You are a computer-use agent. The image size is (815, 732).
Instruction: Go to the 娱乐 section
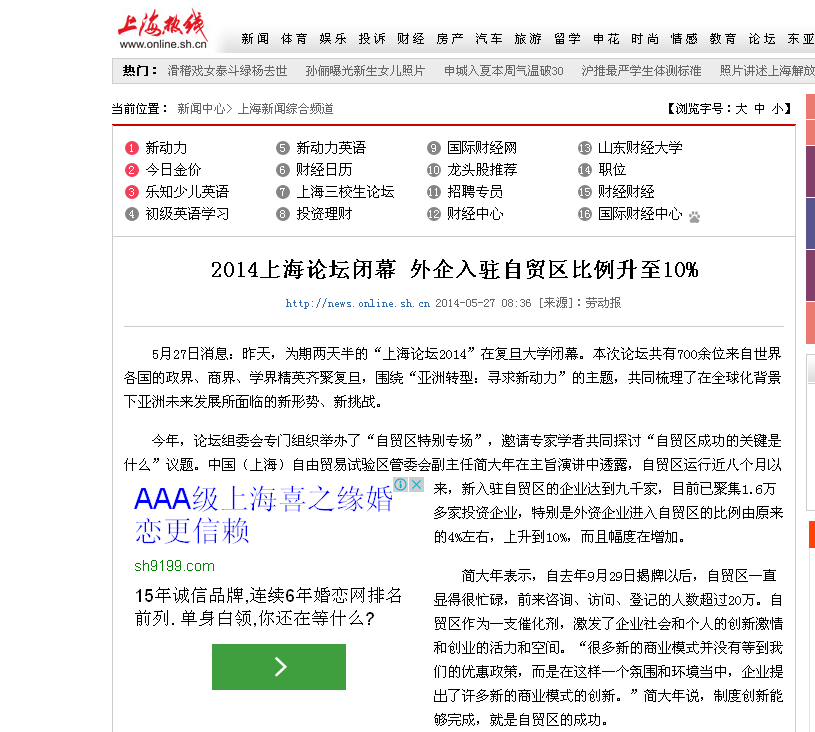click(333, 39)
